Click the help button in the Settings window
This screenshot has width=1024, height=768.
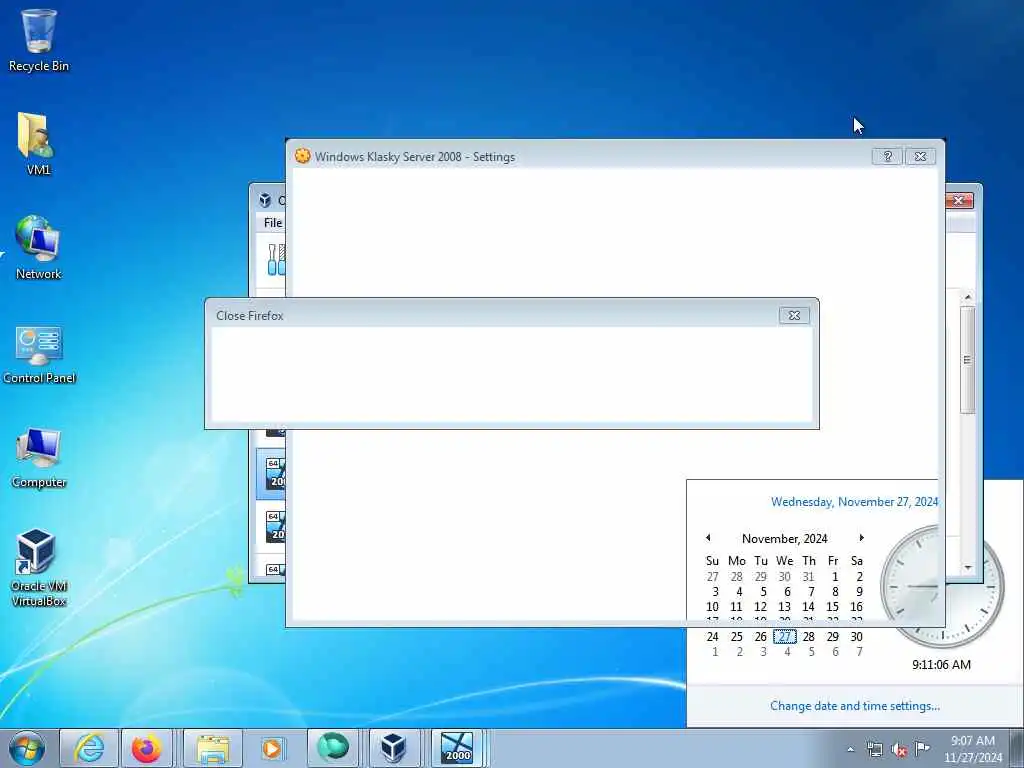[887, 156]
